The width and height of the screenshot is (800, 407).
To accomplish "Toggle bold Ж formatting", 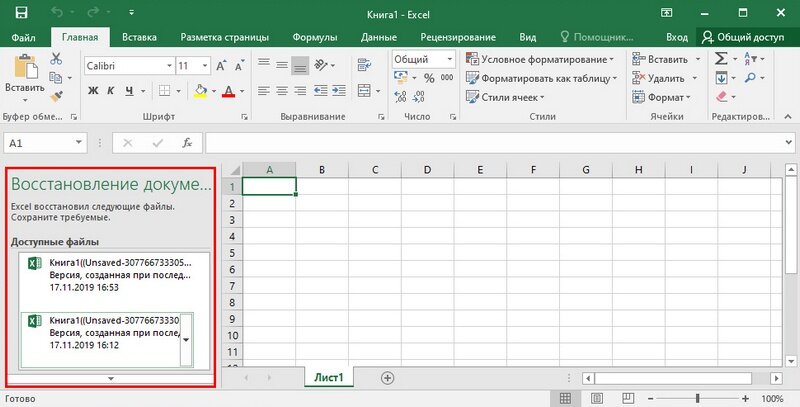I will [x=93, y=91].
